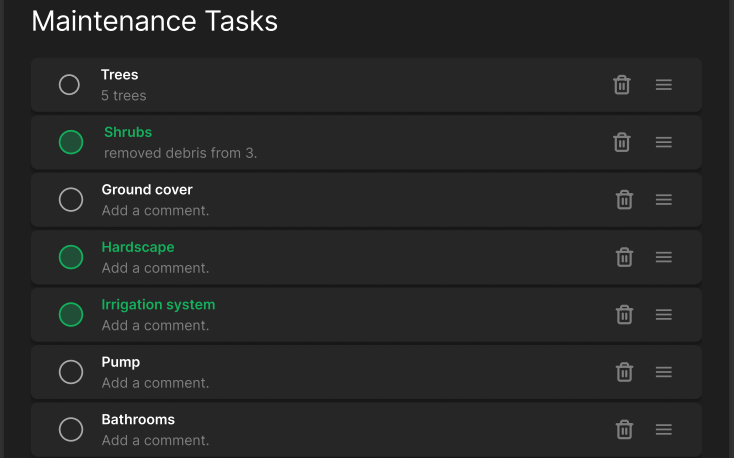Click the reorder handle on Shrubs row
This screenshot has height=458, width=734.
pos(664,142)
